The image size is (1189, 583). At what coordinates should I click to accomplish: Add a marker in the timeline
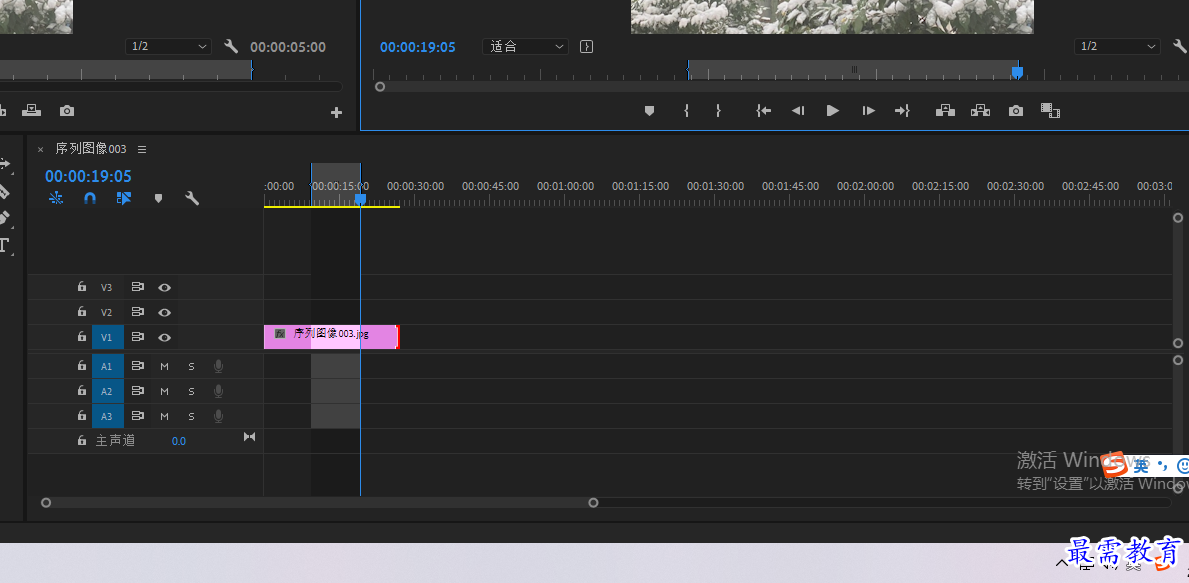[x=158, y=199]
